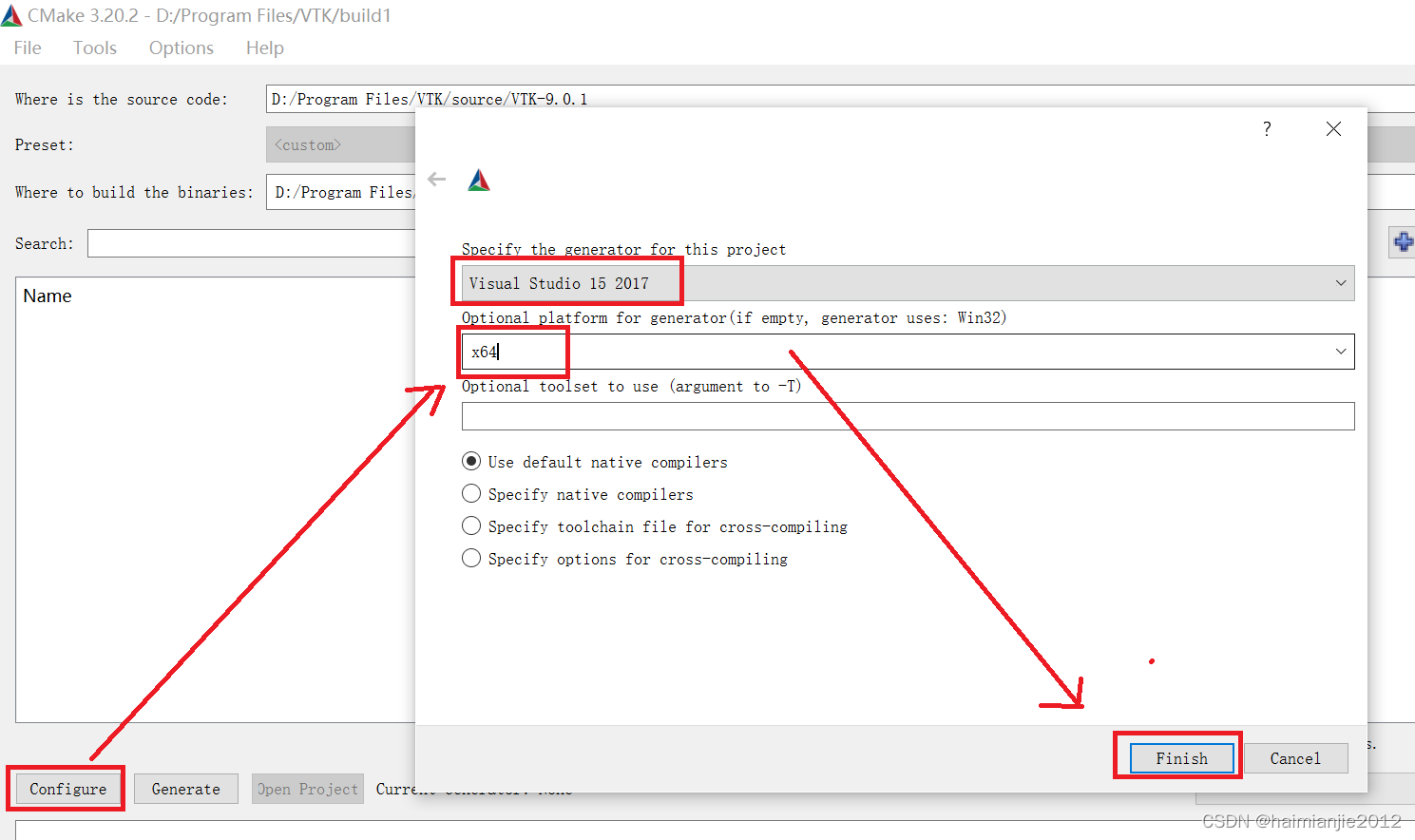Open the Options menu
The image size is (1415, 840).
coord(181,48)
